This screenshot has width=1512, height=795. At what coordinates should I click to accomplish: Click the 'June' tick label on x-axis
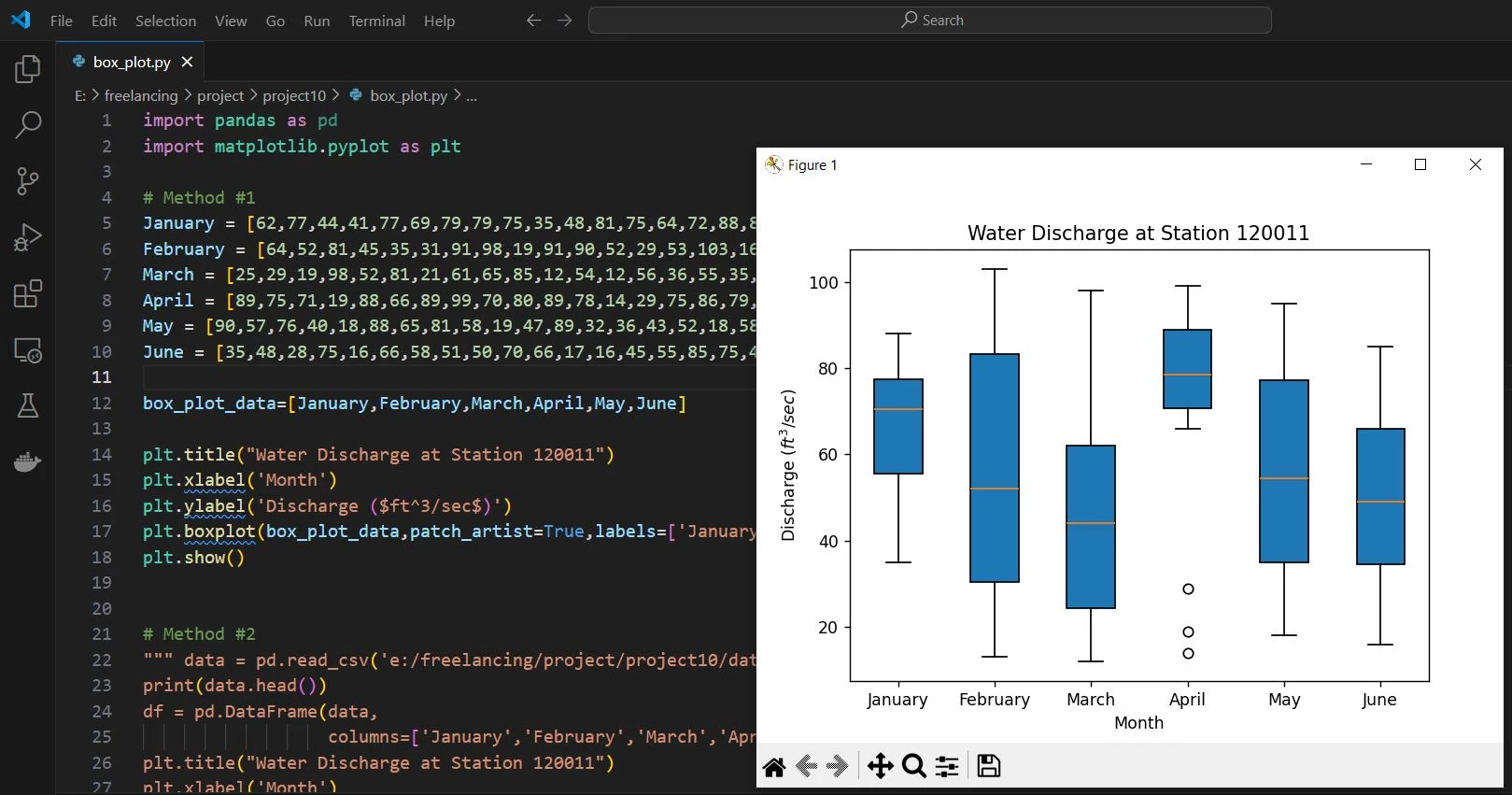tap(1379, 700)
